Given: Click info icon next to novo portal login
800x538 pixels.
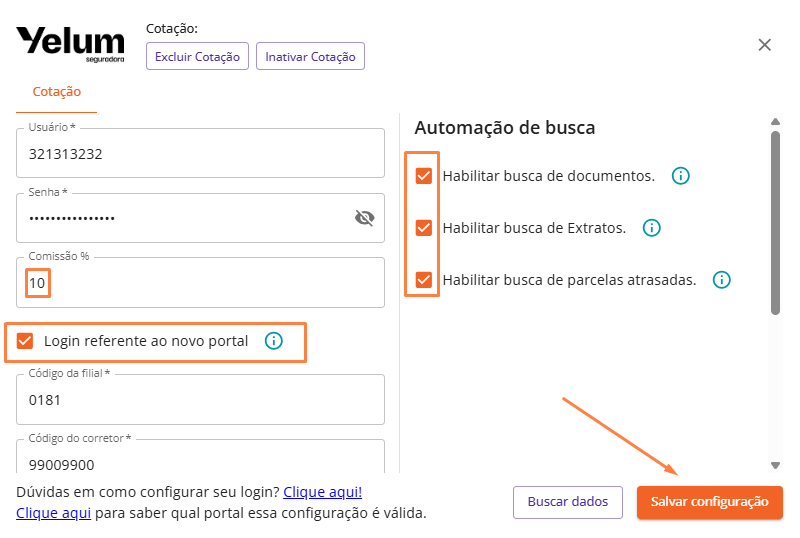Looking at the screenshot, I should (274, 341).
